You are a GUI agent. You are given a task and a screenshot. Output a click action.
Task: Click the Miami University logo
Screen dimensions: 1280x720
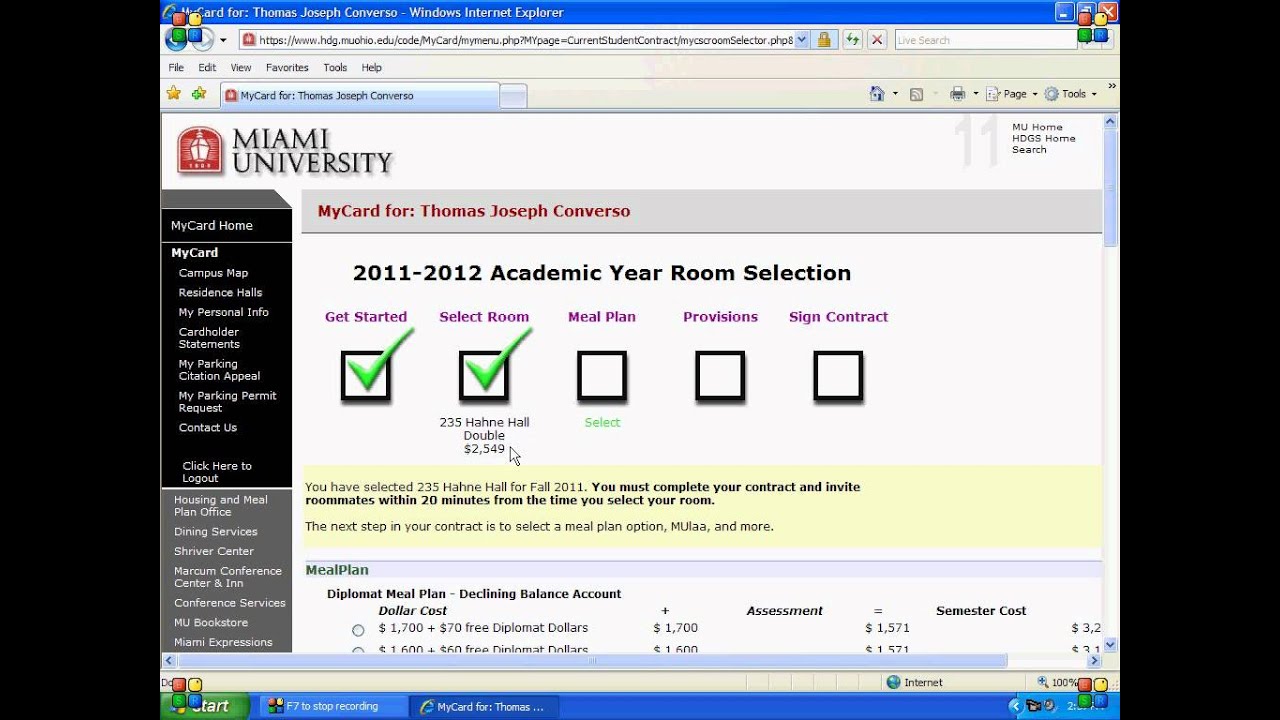point(285,152)
